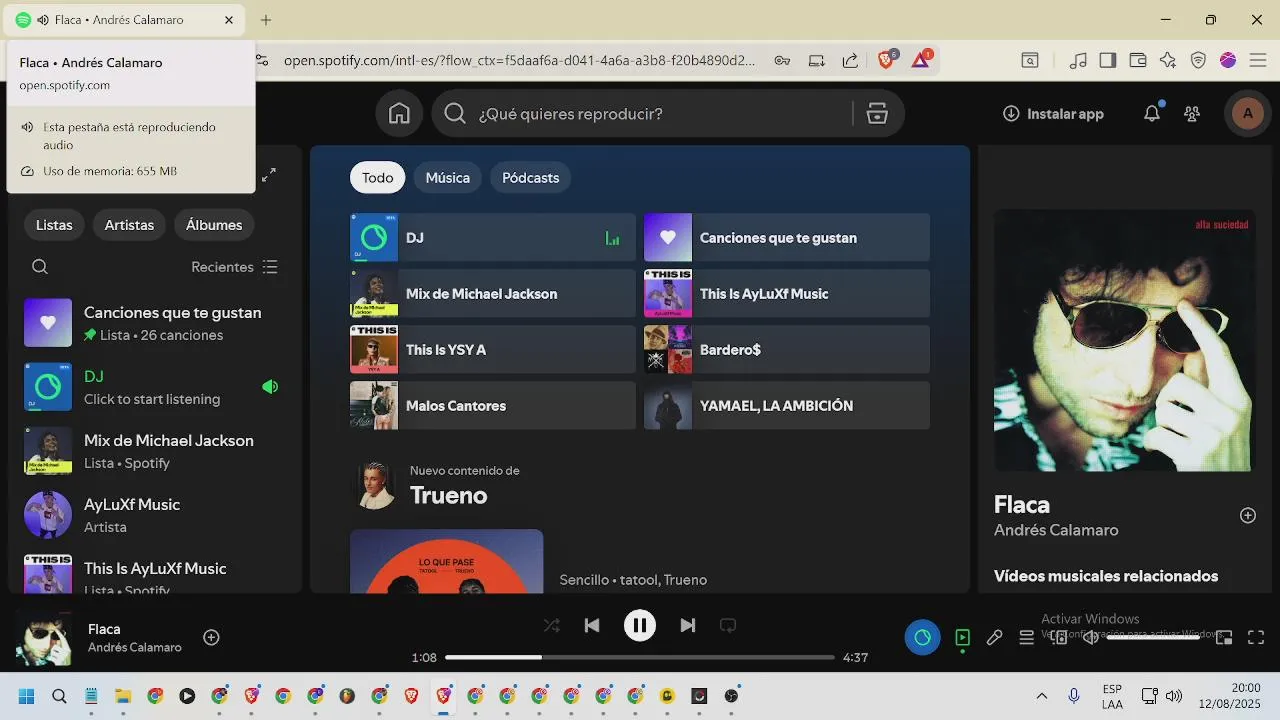Select the Todo filter chip
The width and height of the screenshot is (1280, 720).
378,178
